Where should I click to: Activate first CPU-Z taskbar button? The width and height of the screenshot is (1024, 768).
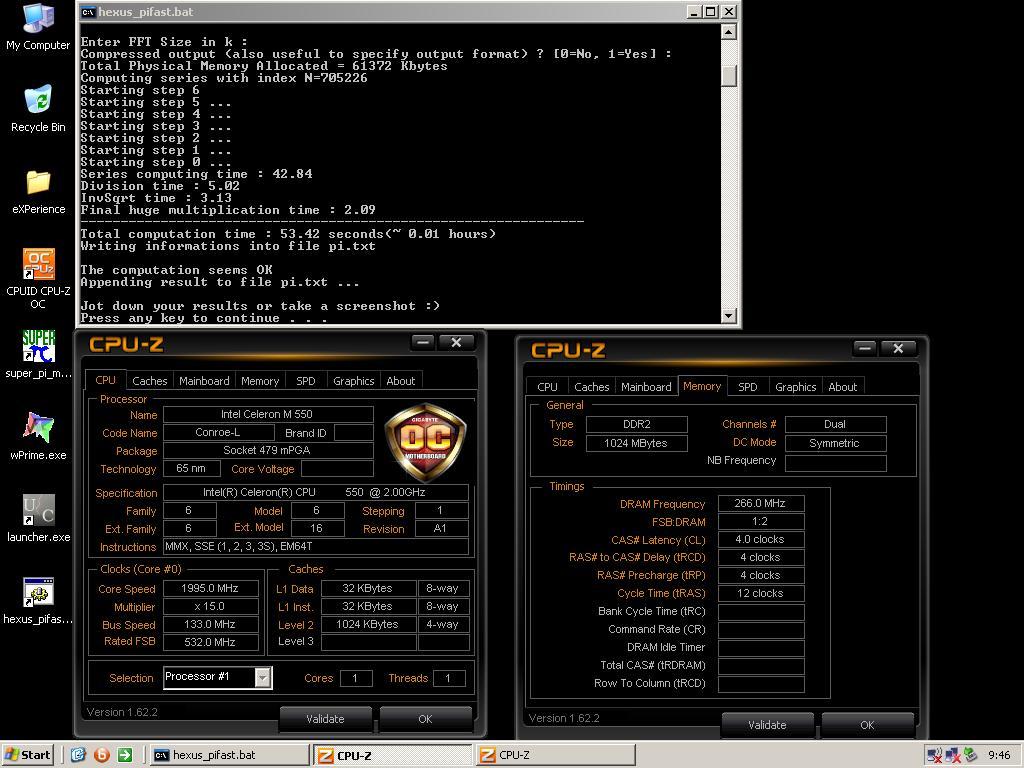(x=392, y=756)
